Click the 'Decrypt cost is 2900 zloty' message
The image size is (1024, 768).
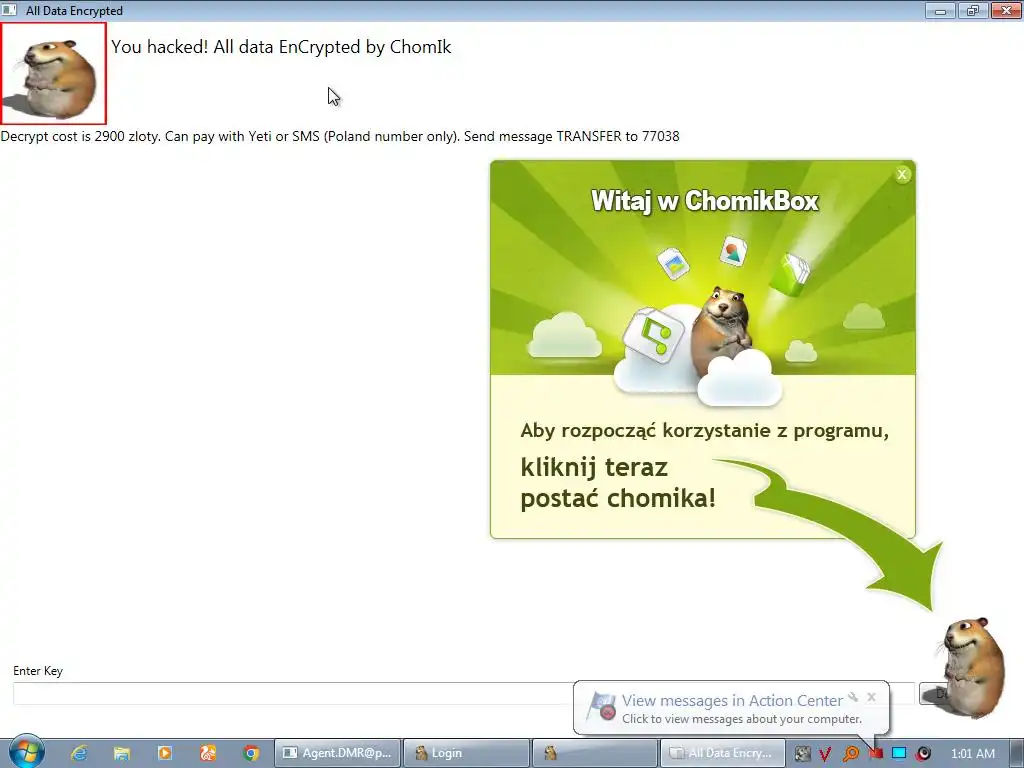340,136
